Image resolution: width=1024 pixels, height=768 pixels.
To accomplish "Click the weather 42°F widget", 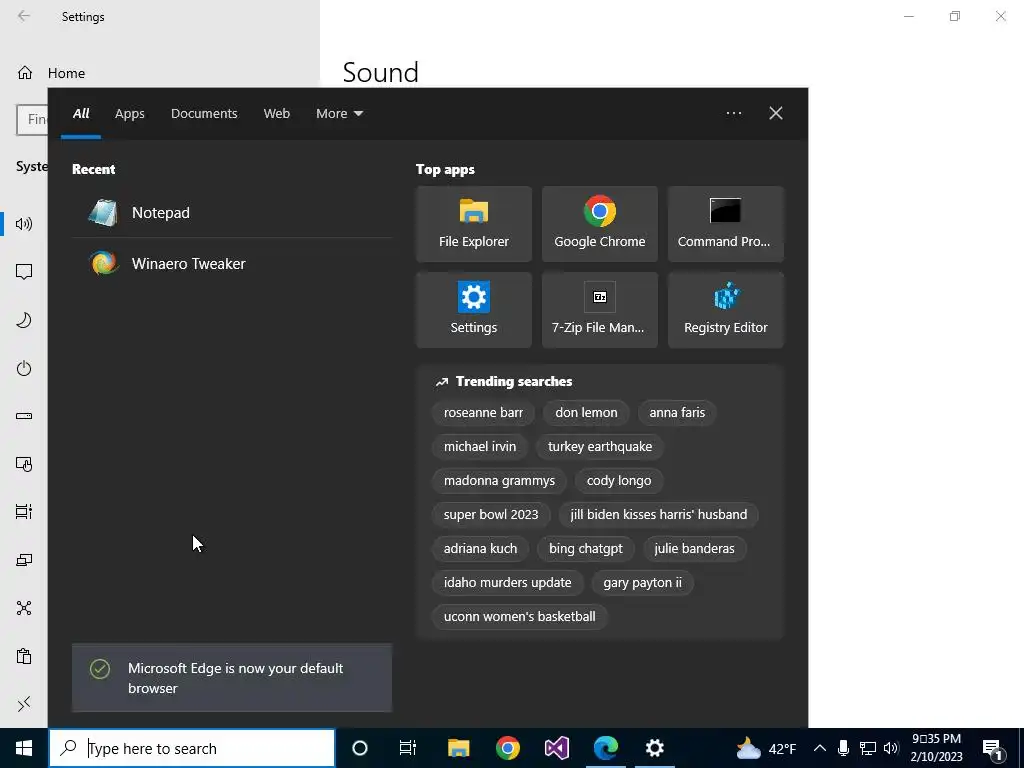I will [766, 748].
